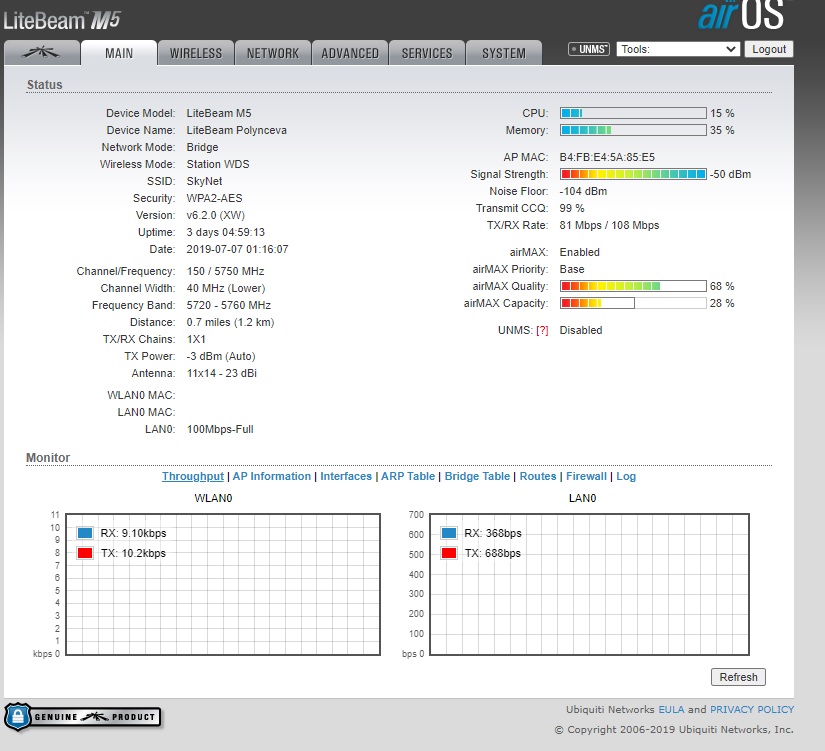Click the airMAX Capacity bar

pos(633,303)
